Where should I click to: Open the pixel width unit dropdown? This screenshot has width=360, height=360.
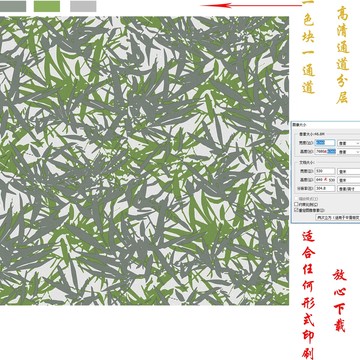349,143
